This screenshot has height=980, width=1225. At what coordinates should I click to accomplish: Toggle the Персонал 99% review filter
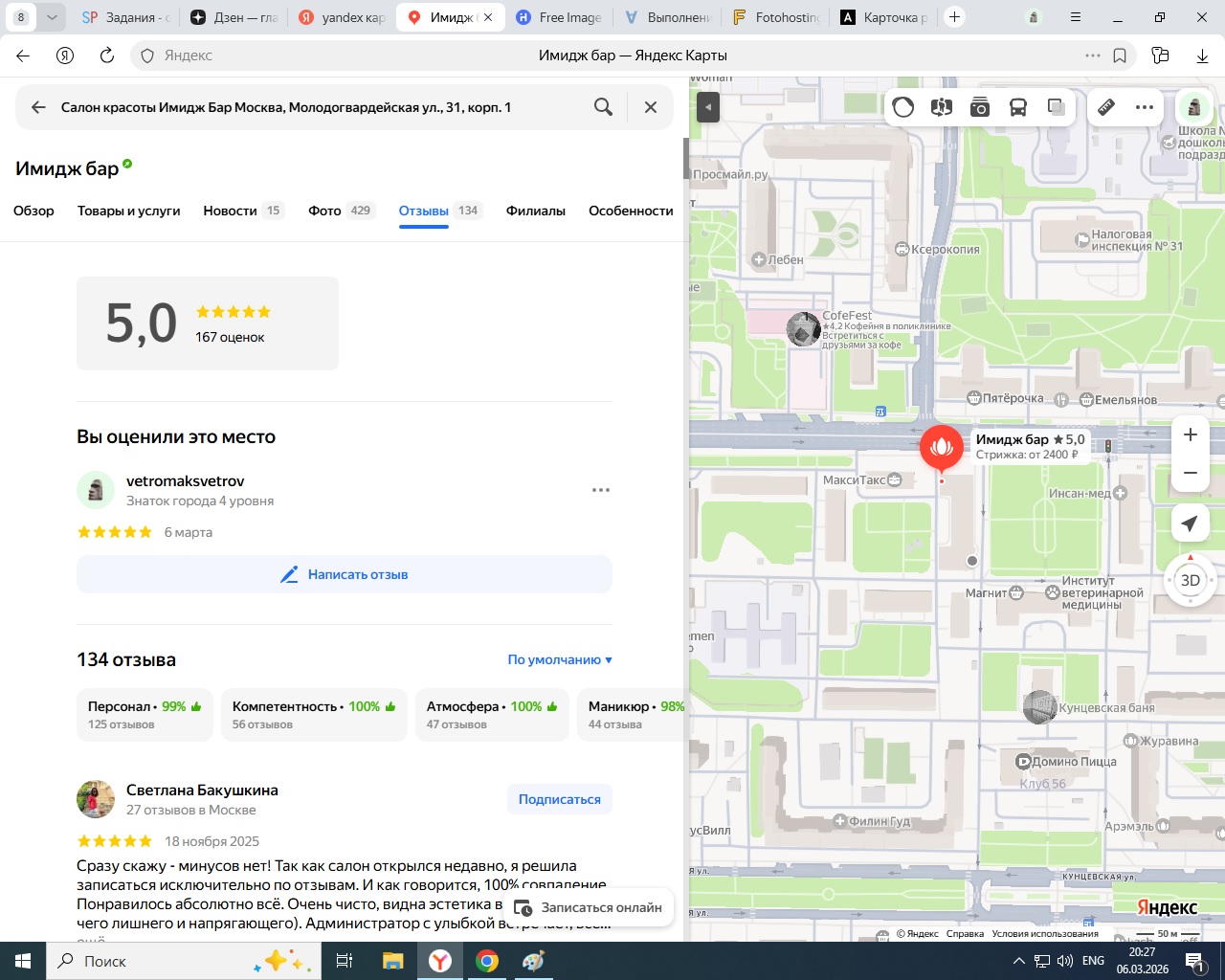[x=145, y=715]
